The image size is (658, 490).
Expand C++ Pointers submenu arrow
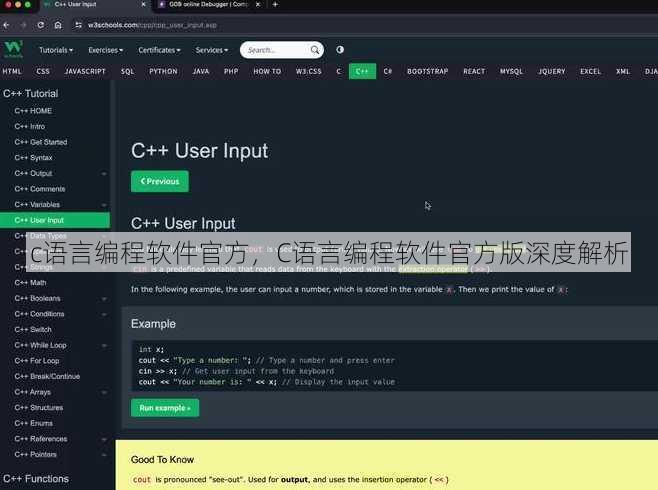point(104,455)
